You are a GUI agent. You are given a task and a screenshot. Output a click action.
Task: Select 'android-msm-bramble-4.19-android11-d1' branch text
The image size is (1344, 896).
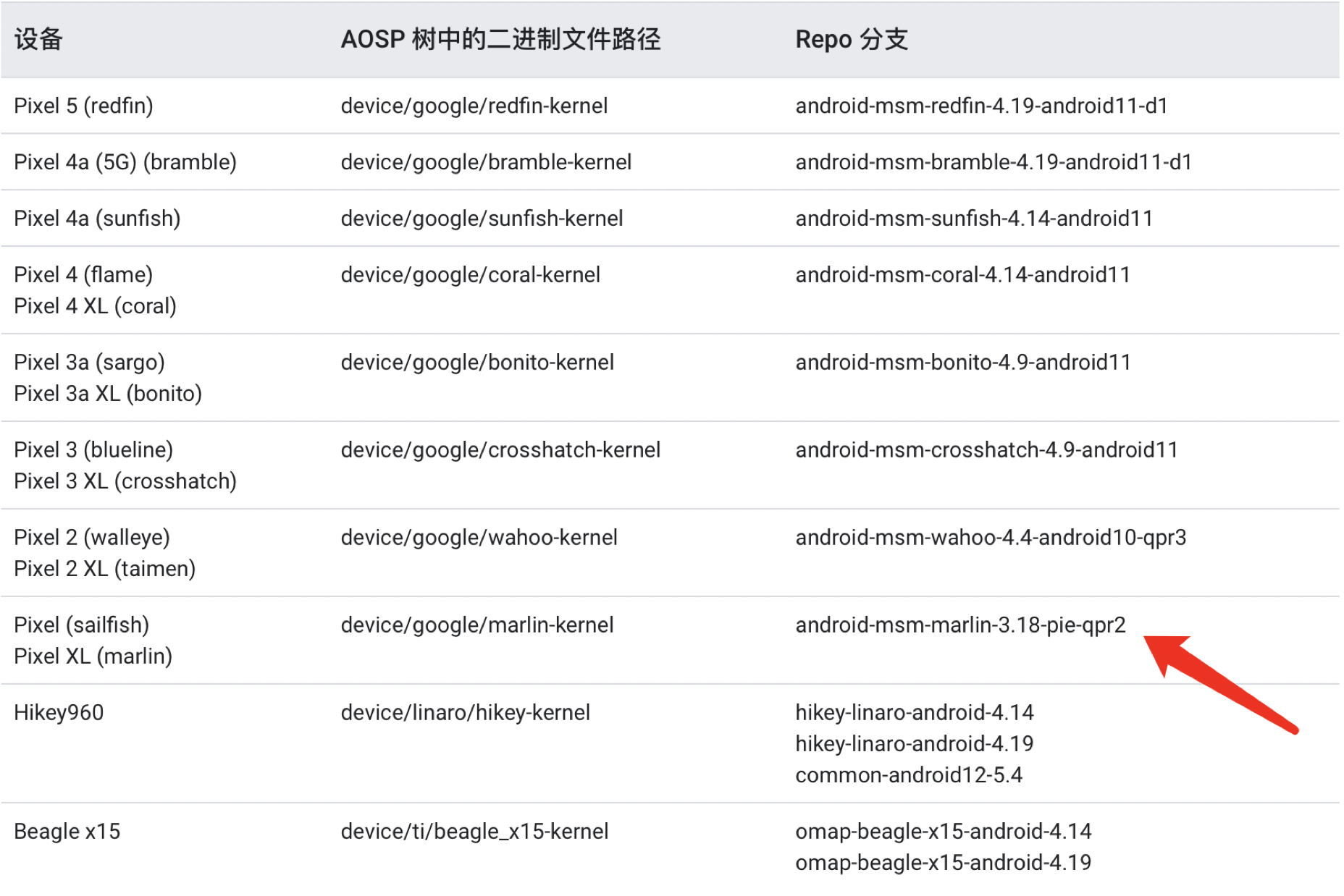994,163
